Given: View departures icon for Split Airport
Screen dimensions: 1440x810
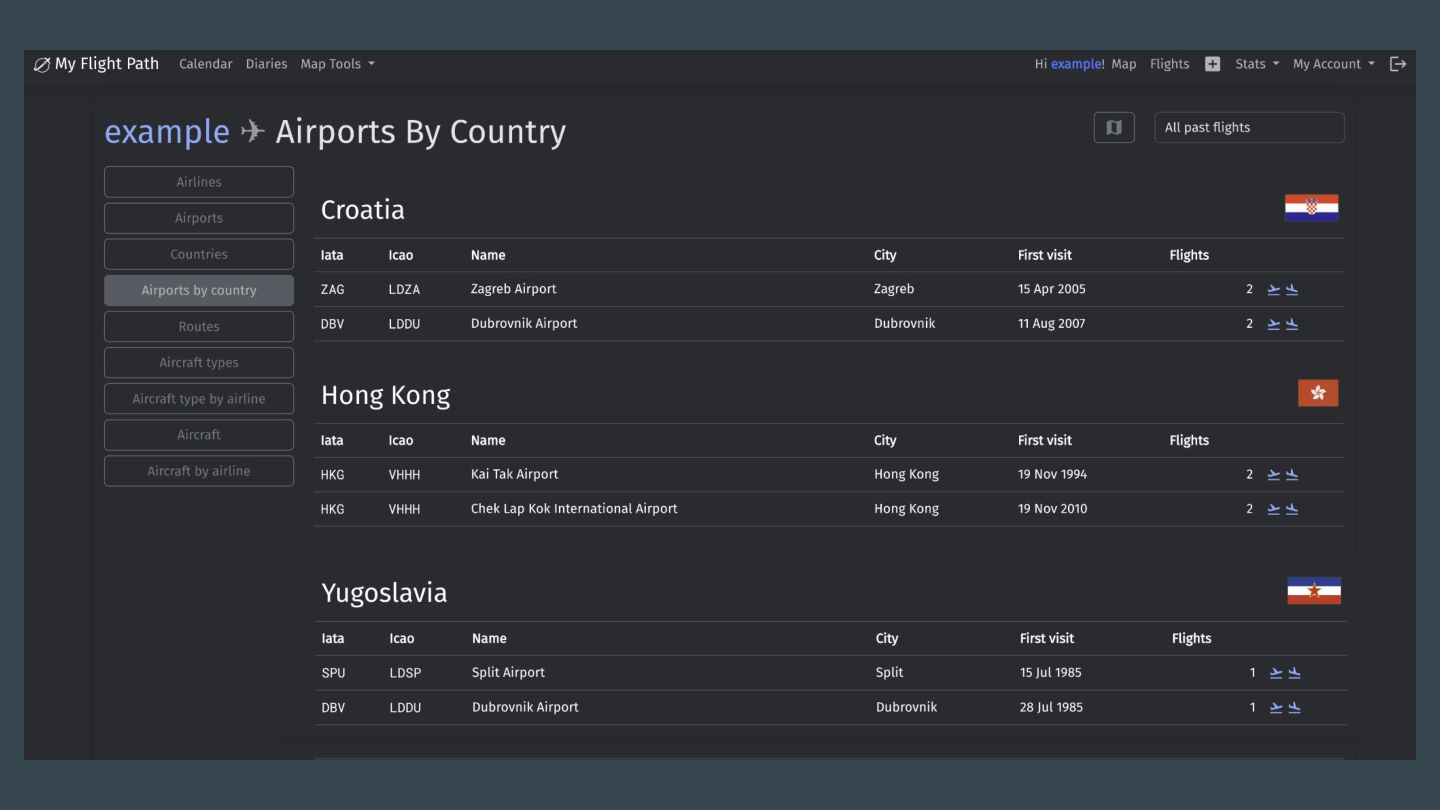Looking at the screenshot, I should click(x=1276, y=673).
